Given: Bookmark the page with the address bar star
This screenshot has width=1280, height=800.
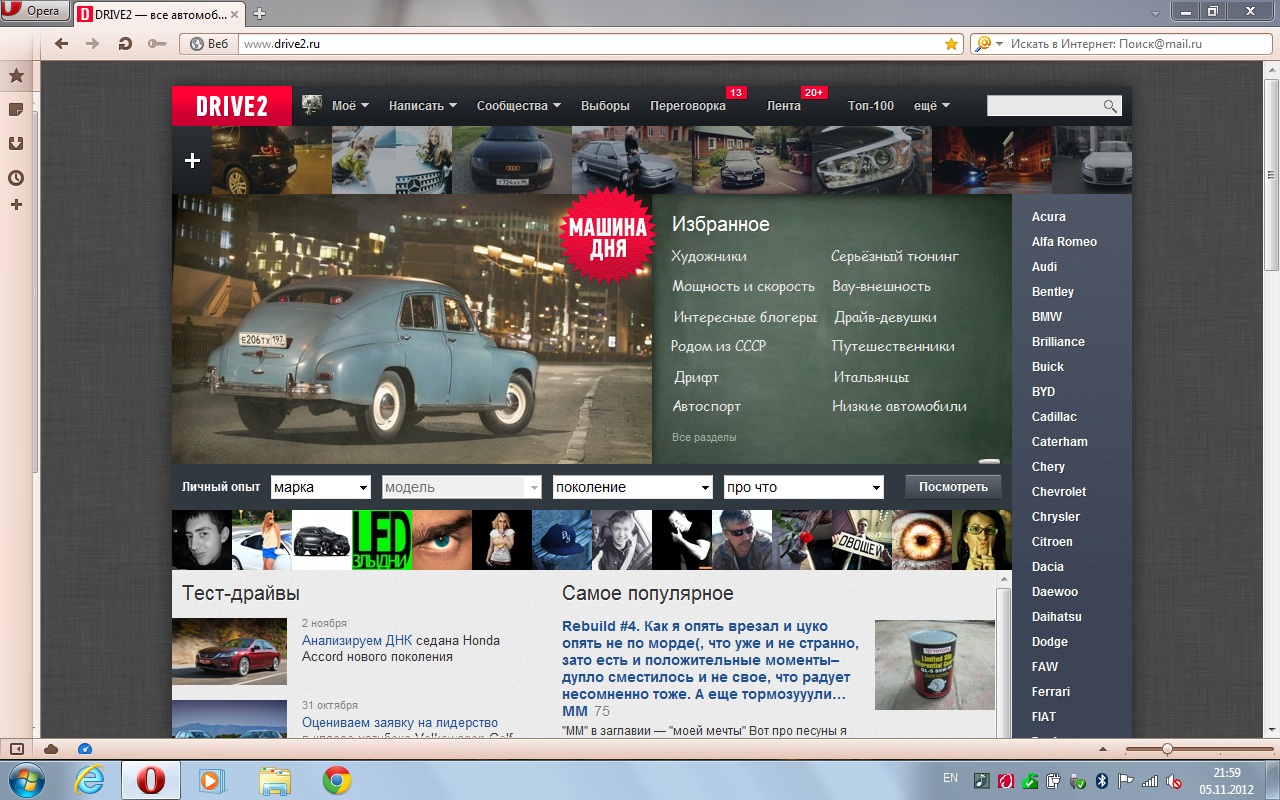Looking at the screenshot, I should coord(951,44).
